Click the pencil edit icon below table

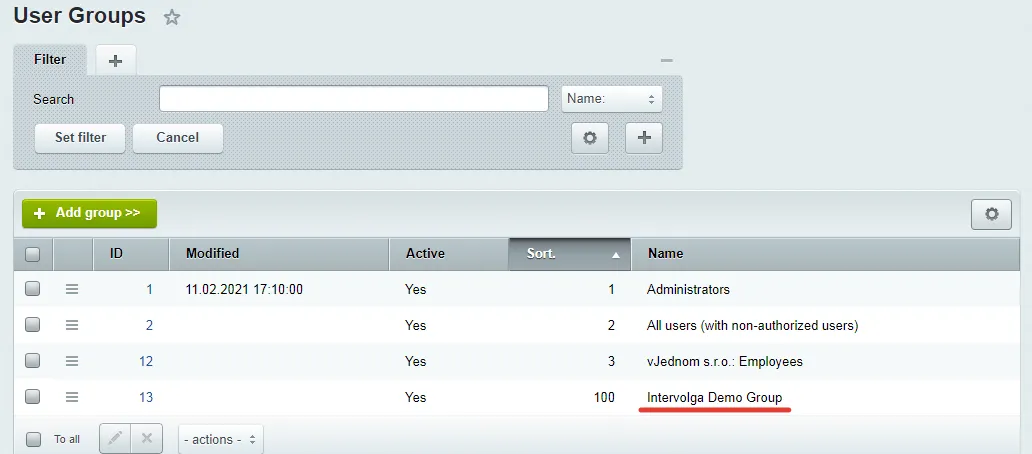click(115, 439)
